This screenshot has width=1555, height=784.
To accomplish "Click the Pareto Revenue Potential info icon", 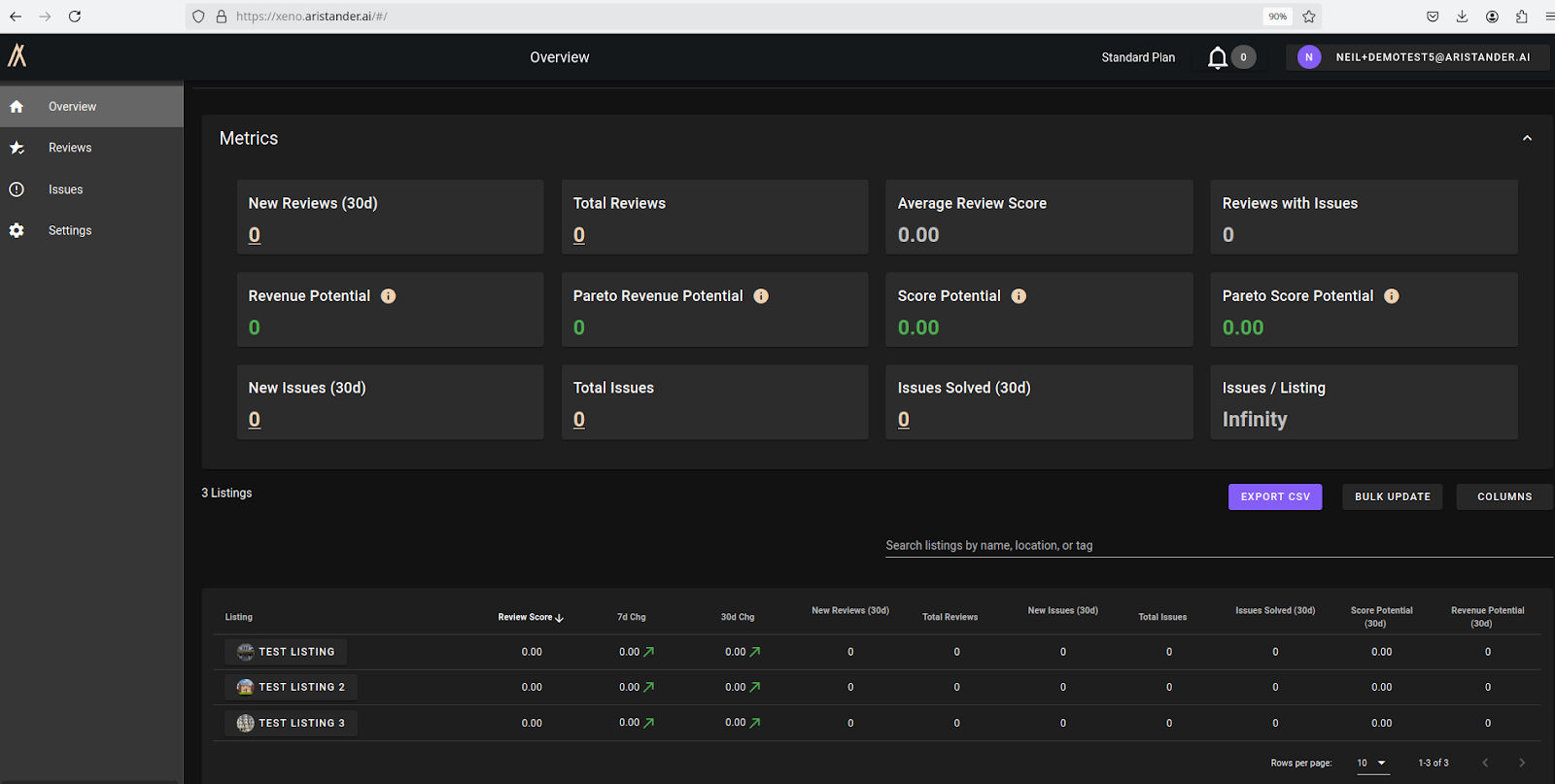I will (x=761, y=296).
